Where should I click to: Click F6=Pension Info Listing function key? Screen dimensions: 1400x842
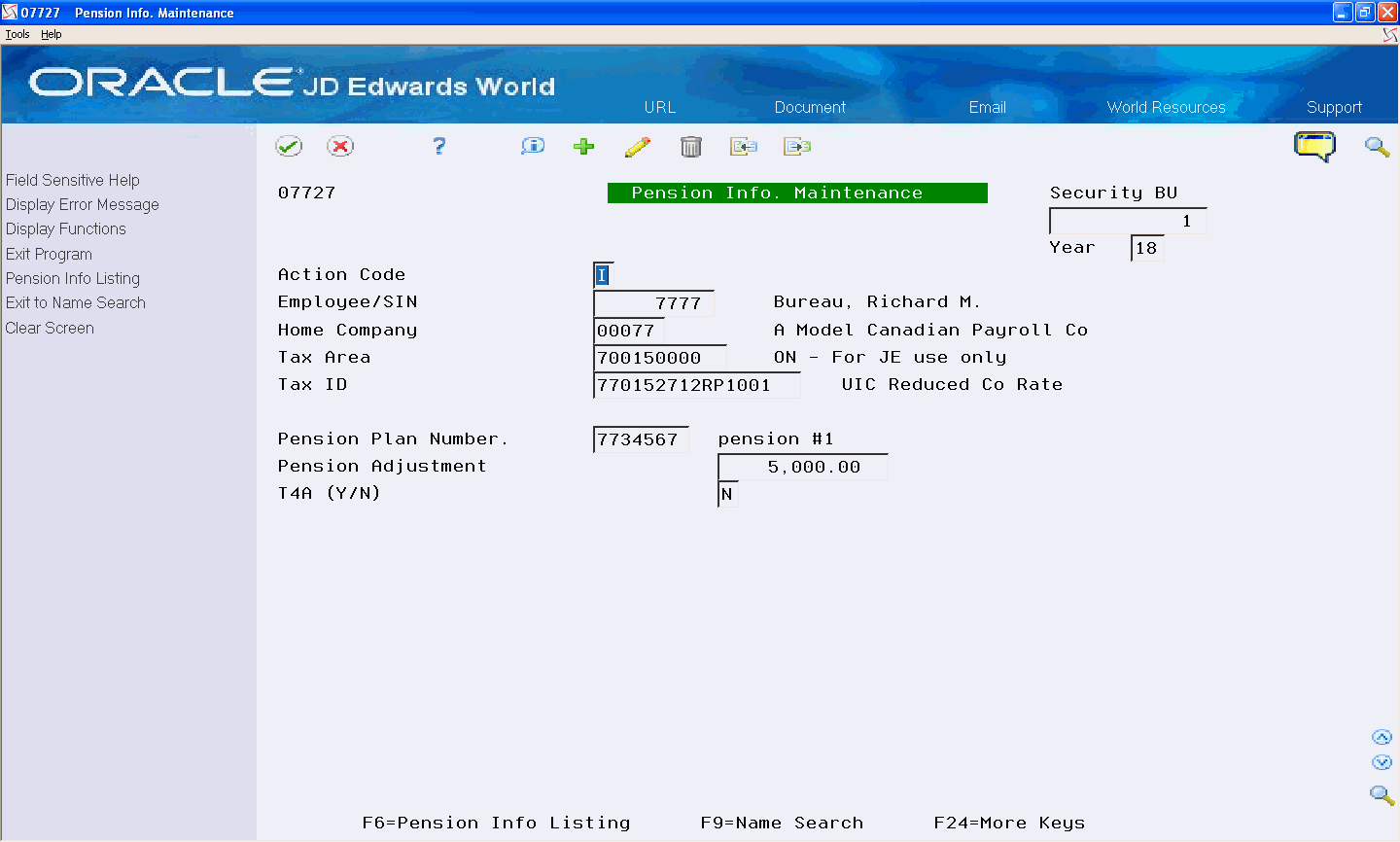coord(496,823)
